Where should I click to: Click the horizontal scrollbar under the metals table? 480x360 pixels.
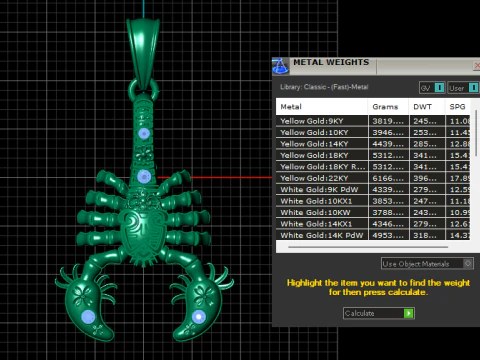coord(368,247)
